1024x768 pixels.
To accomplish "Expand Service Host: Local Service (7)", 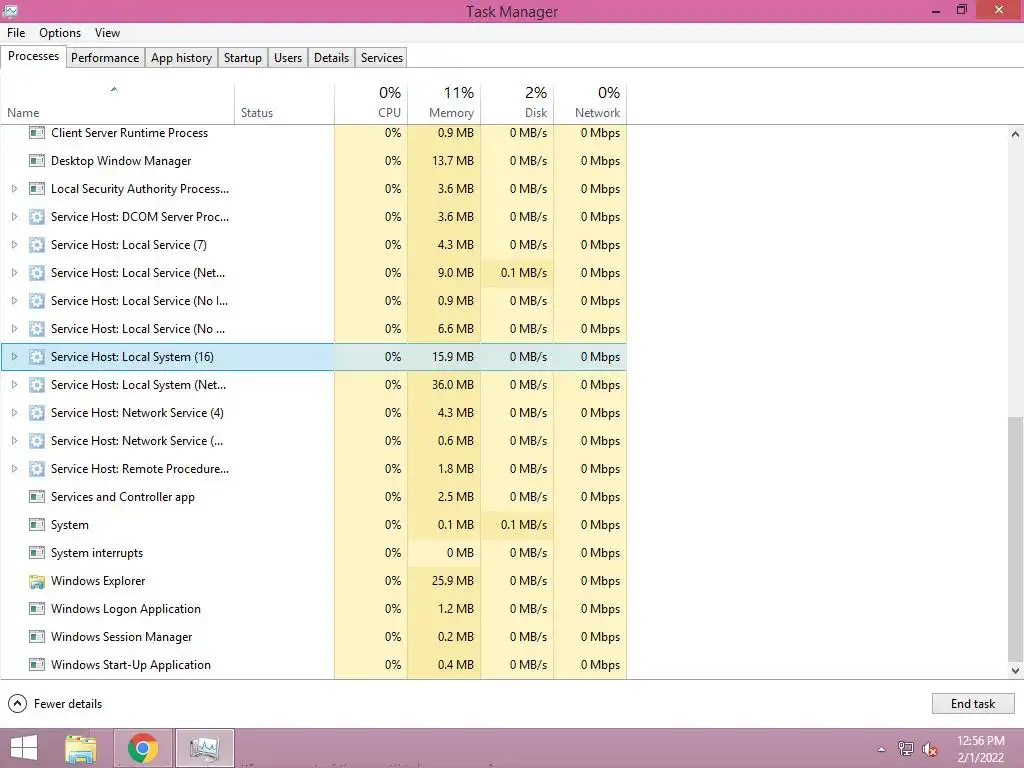I will (14, 245).
